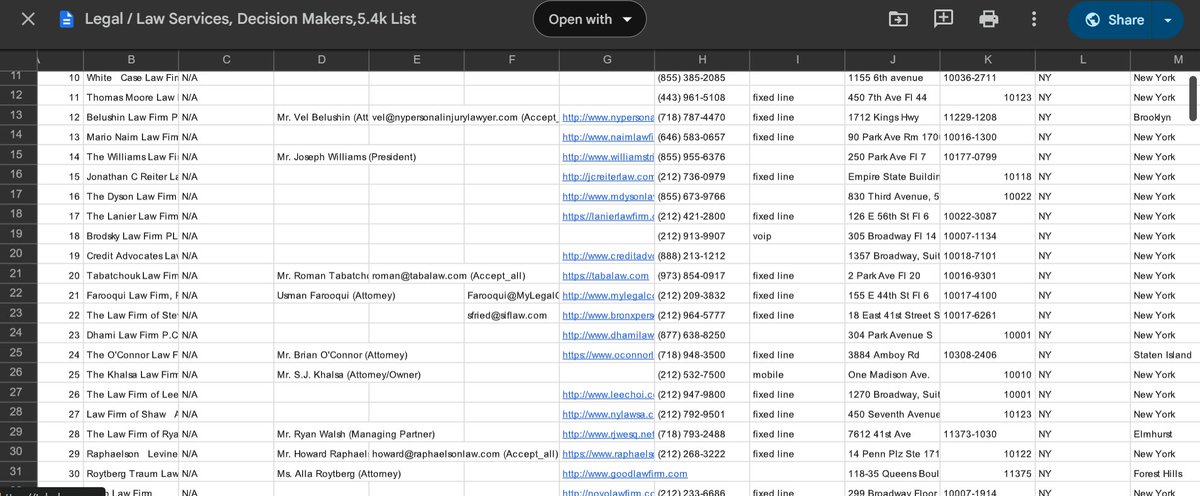The image size is (1200, 496).
Task: Click zip code '10308-2406'
Action: tap(970, 355)
